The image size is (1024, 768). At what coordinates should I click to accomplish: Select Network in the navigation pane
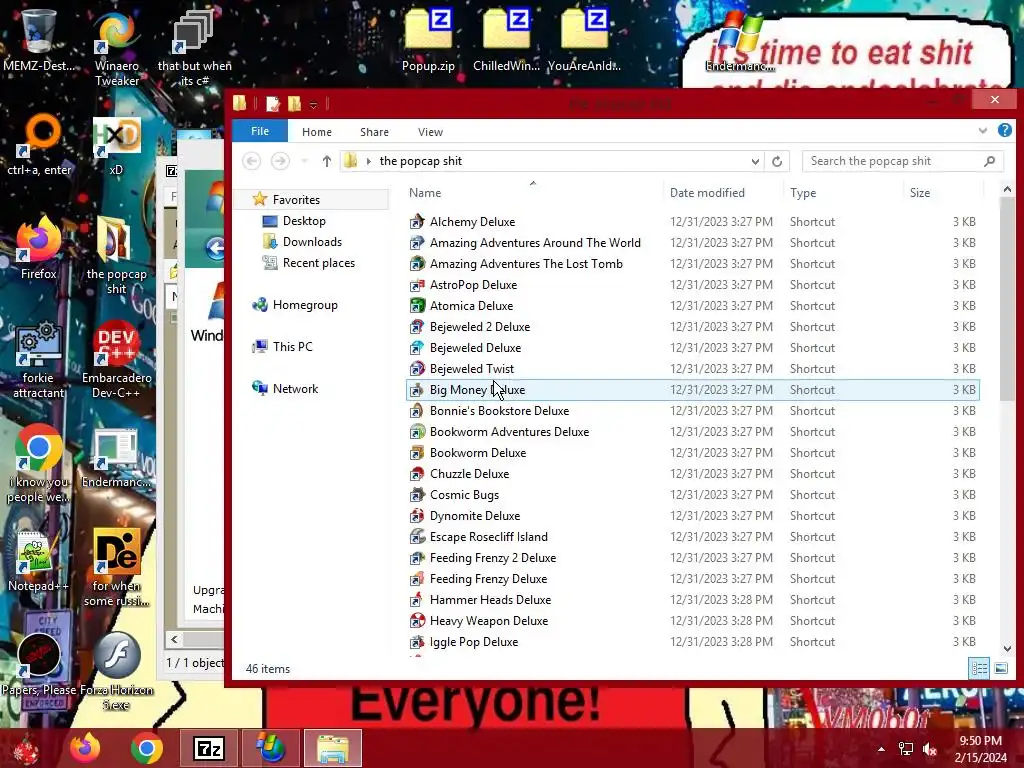point(295,389)
